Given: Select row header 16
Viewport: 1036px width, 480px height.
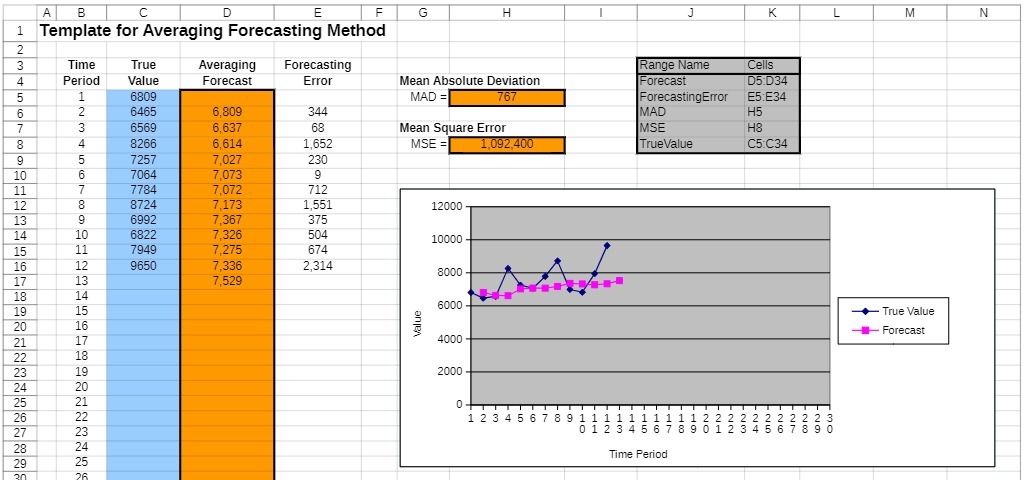Looking at the screenshot, I should tap(19, 266).
